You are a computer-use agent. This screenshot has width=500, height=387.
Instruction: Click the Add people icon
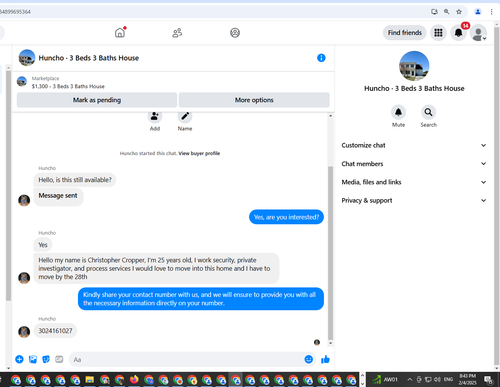(x=155, y=116)
